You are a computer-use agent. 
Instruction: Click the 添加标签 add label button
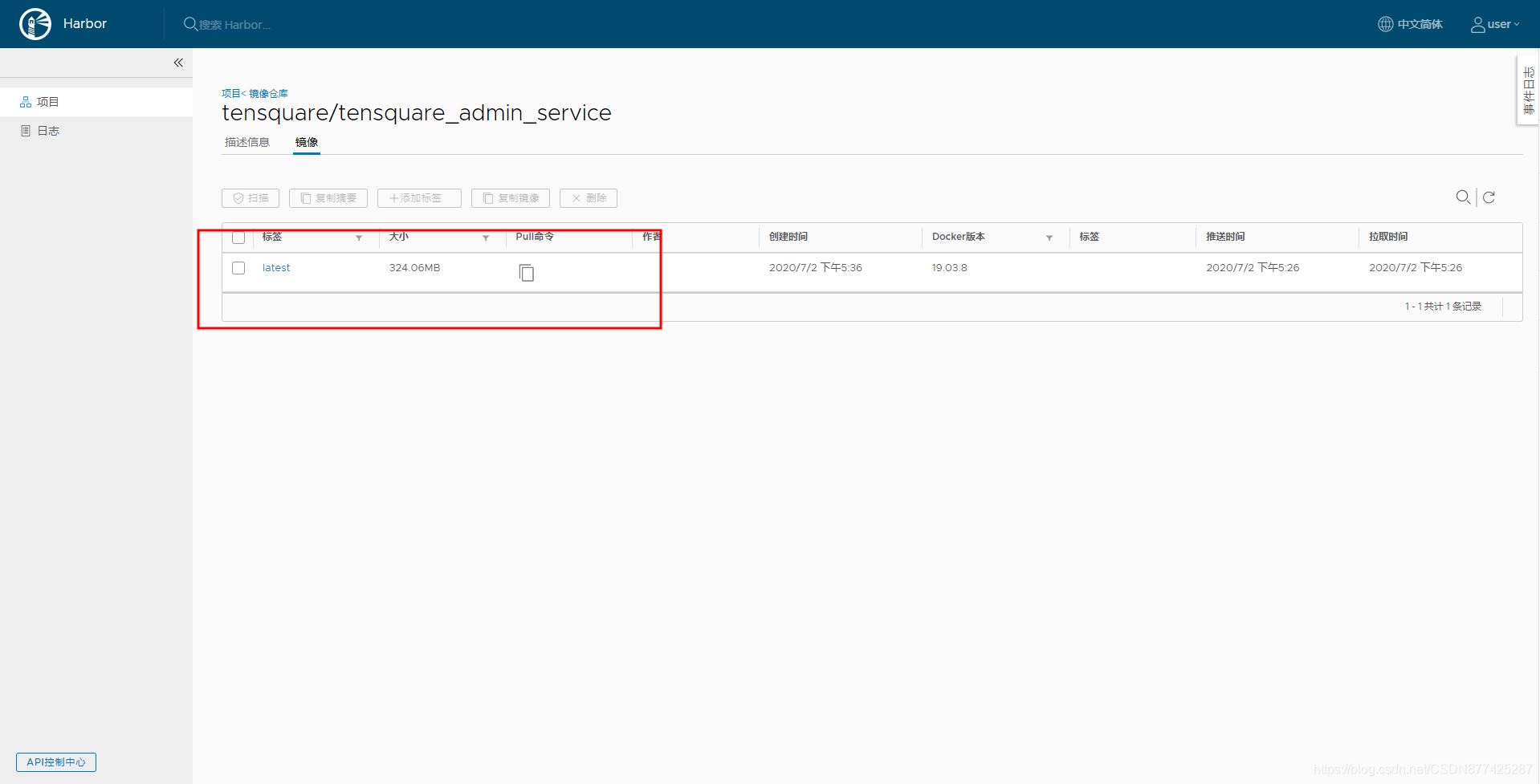(419, 198)
